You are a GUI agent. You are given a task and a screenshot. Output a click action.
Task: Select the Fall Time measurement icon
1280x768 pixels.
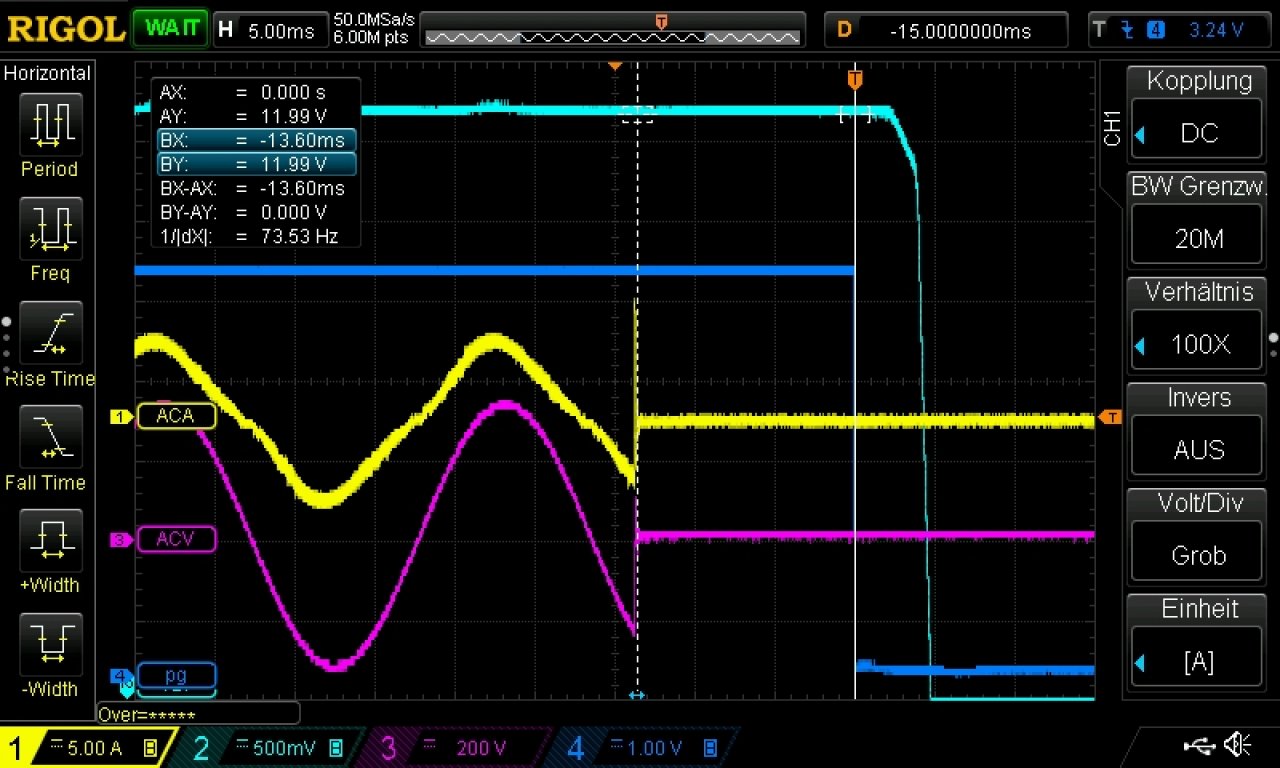tap(50, 437)
